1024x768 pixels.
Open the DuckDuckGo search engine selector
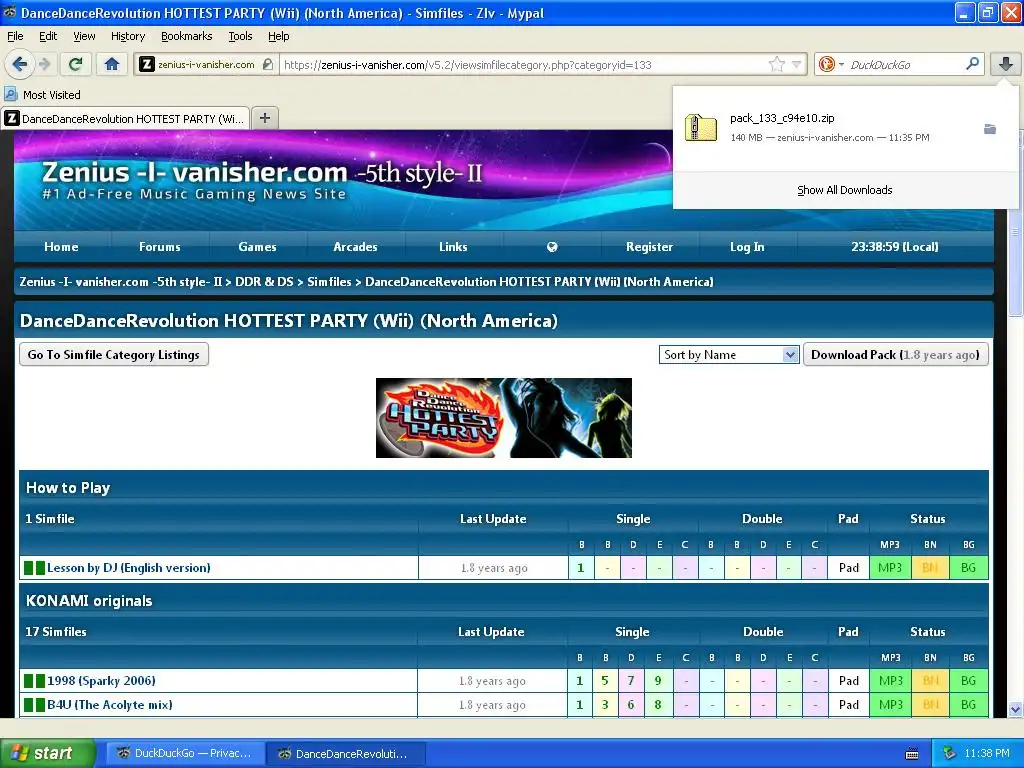(831, 64)
